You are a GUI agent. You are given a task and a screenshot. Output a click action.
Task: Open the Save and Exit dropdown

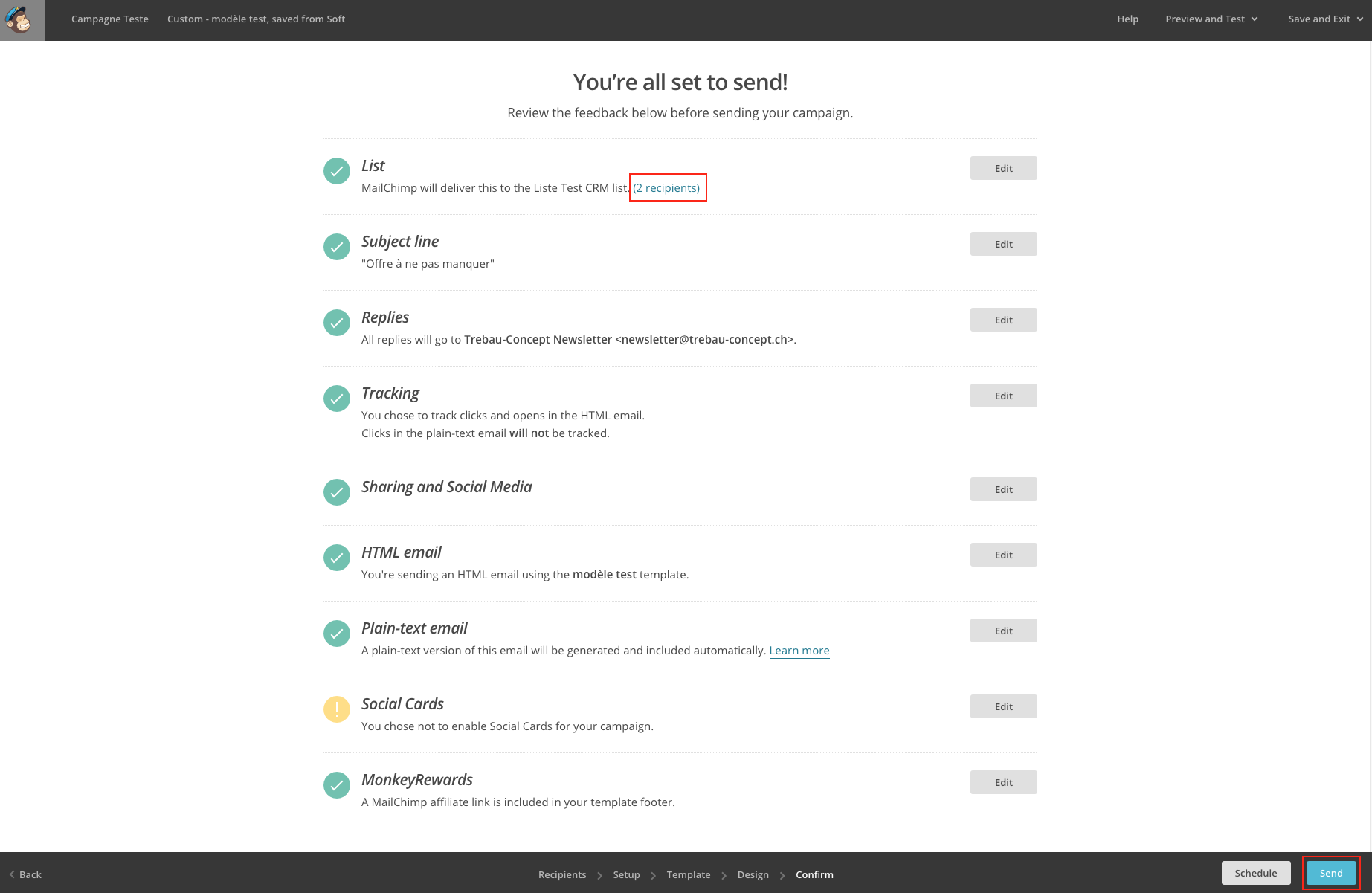point(1325,19)
